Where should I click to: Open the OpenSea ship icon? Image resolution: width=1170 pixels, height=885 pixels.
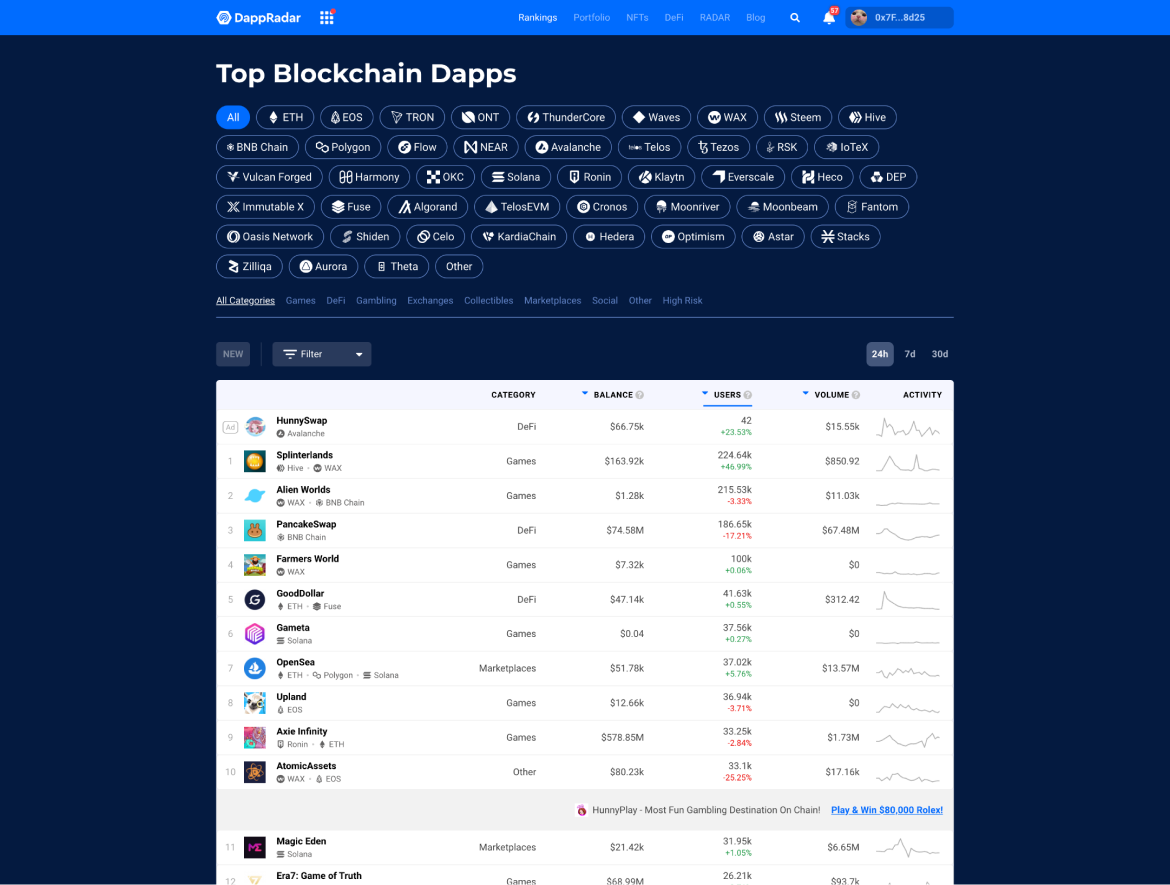tap(254, 668)
